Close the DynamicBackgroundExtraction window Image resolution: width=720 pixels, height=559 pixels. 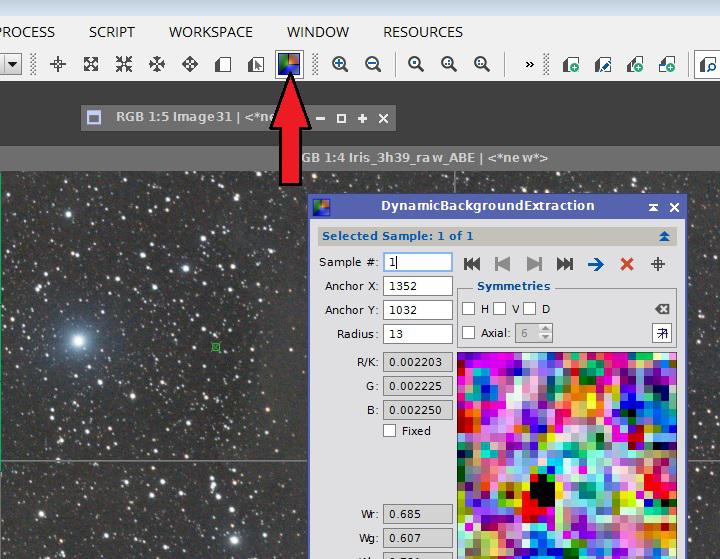pos(674,208)
